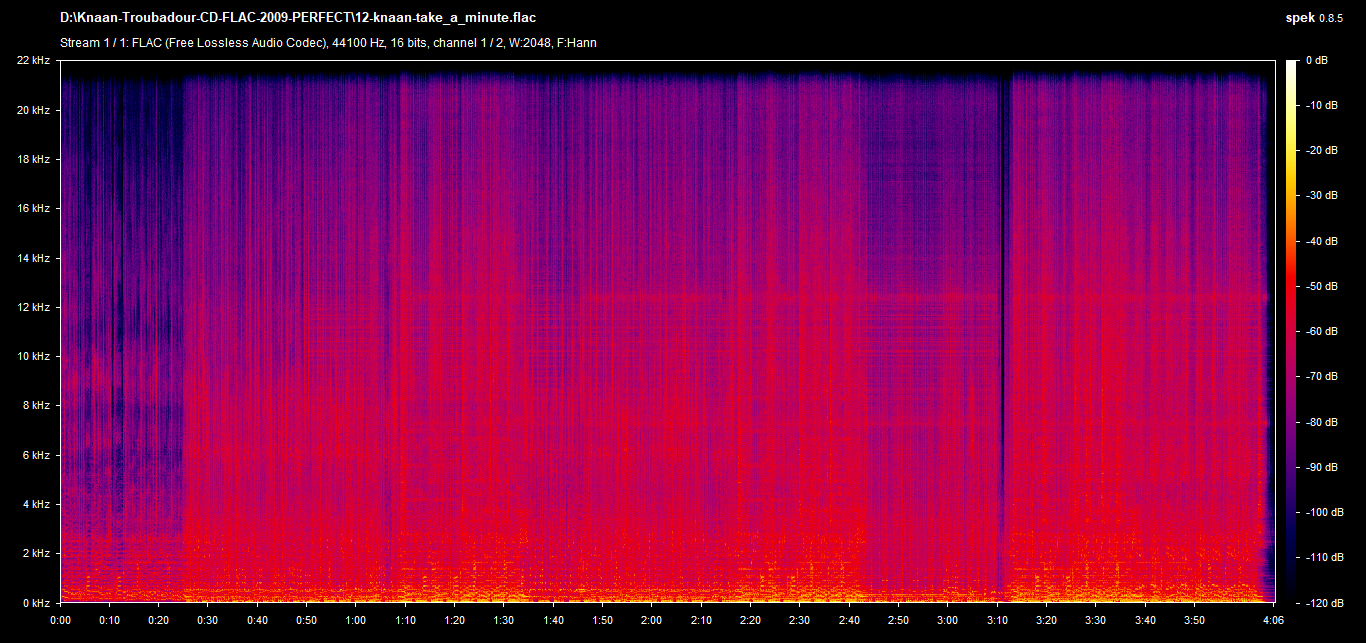Click the stream info line with 44100 Hz
Viewport: 1366px width, 643px height.
click(329, 43)
